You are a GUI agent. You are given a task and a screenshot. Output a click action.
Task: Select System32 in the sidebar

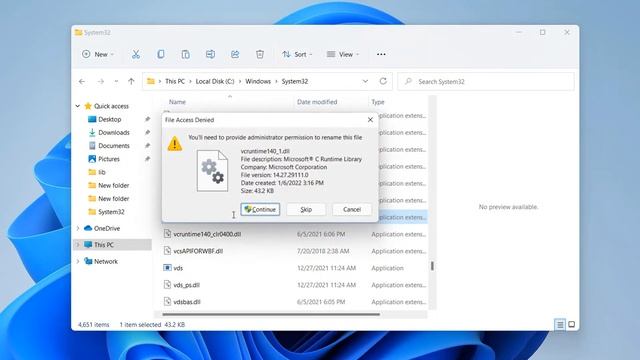111,212
